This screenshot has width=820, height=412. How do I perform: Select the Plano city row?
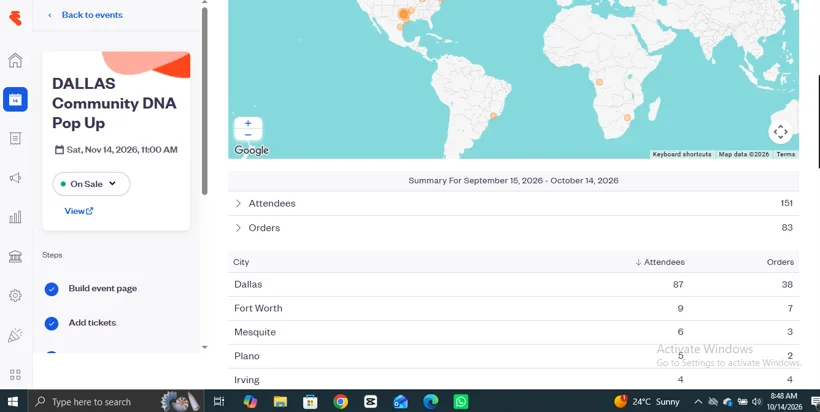click(514, 356)
